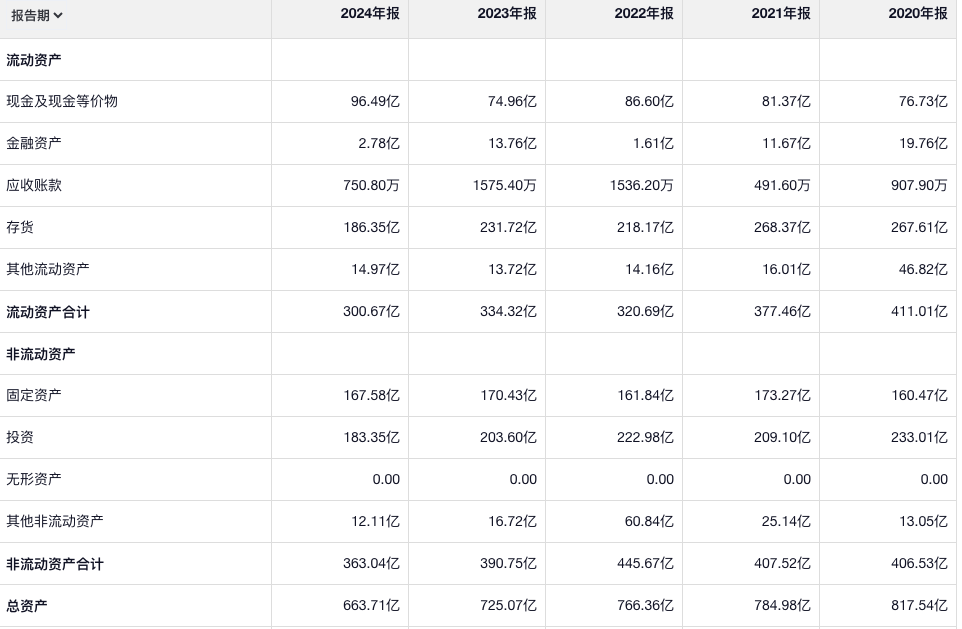The image size is (962, 629).
Task: Click the 流动资产 section heading
Action: pyautogui.click(x=34, y=60)
